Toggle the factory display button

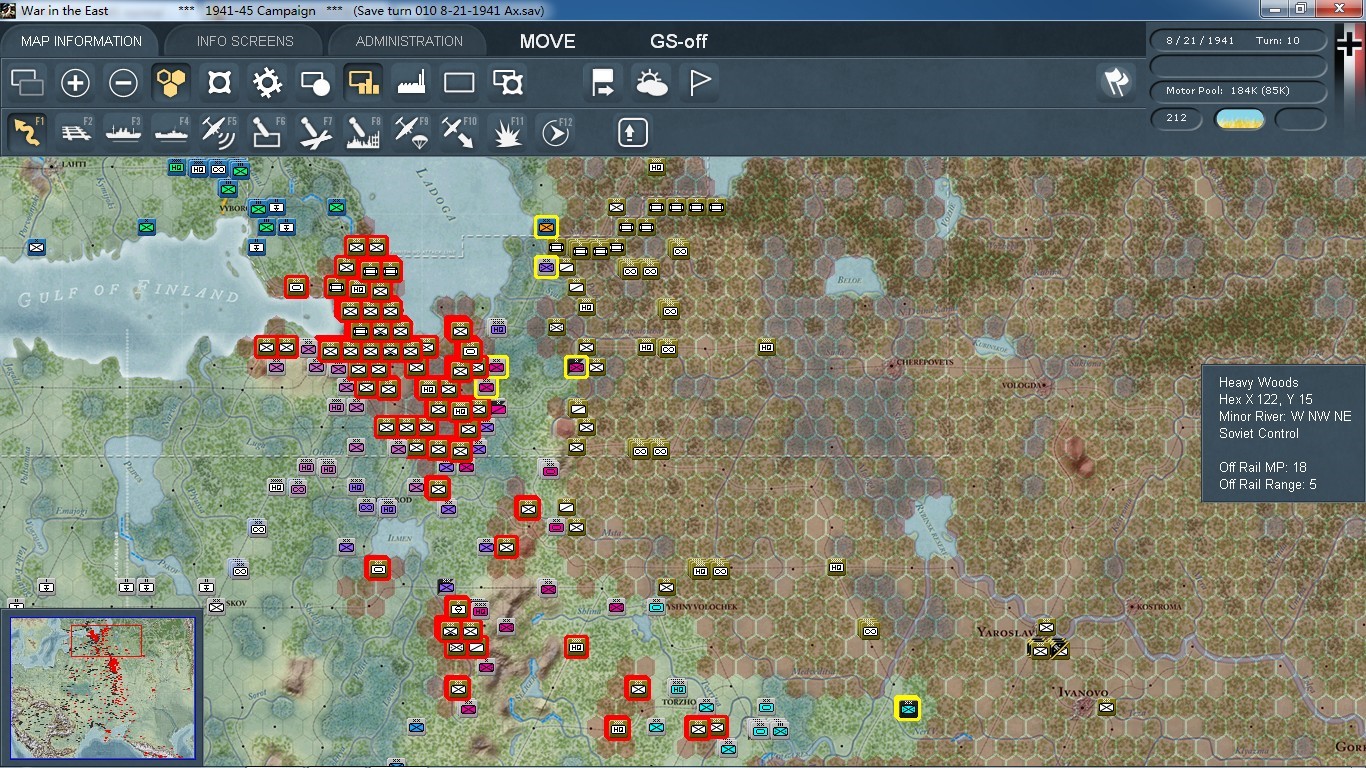(411, 83)
